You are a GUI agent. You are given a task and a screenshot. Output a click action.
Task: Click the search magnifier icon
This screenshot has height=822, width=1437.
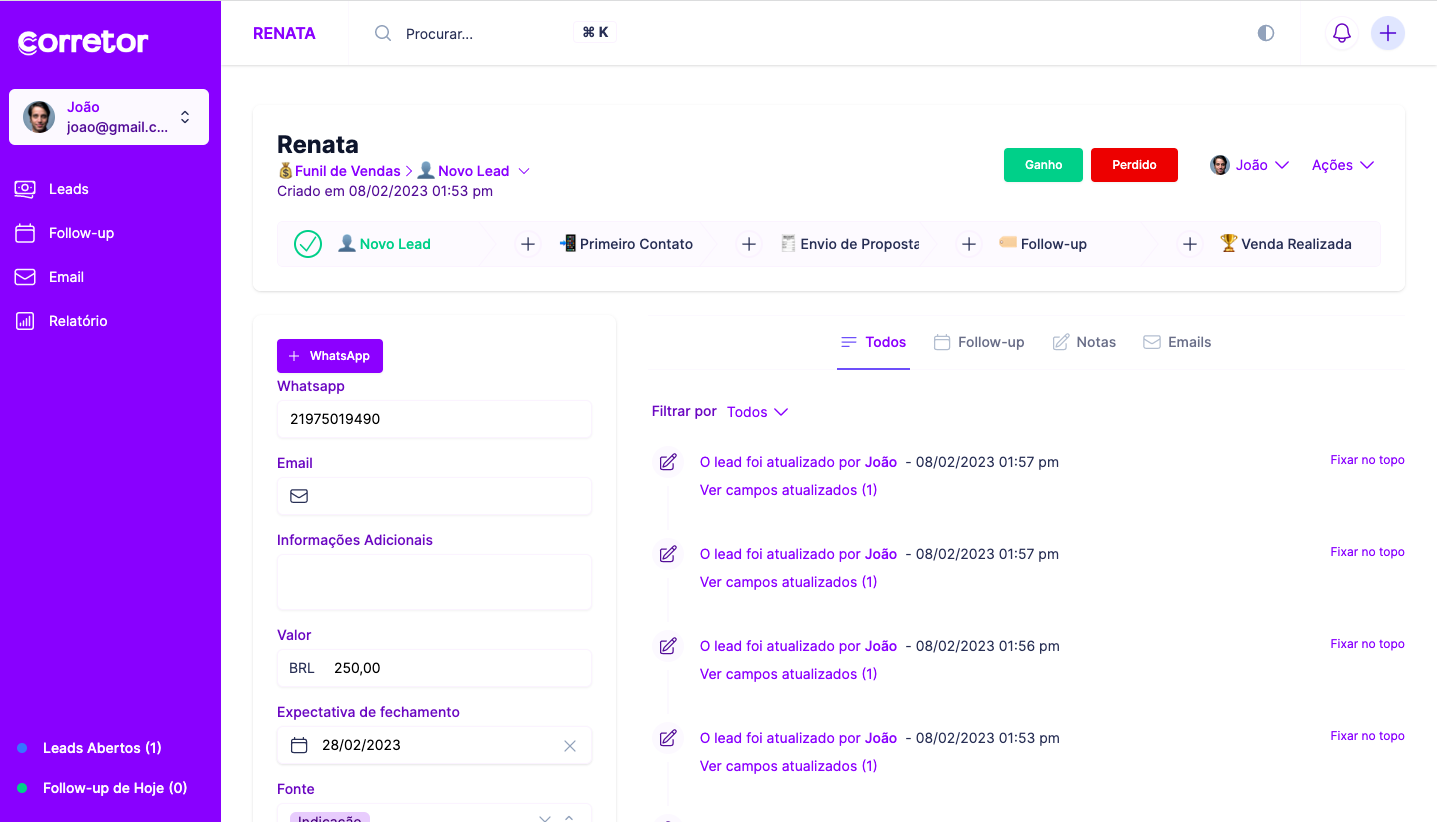tap(383, 33)
